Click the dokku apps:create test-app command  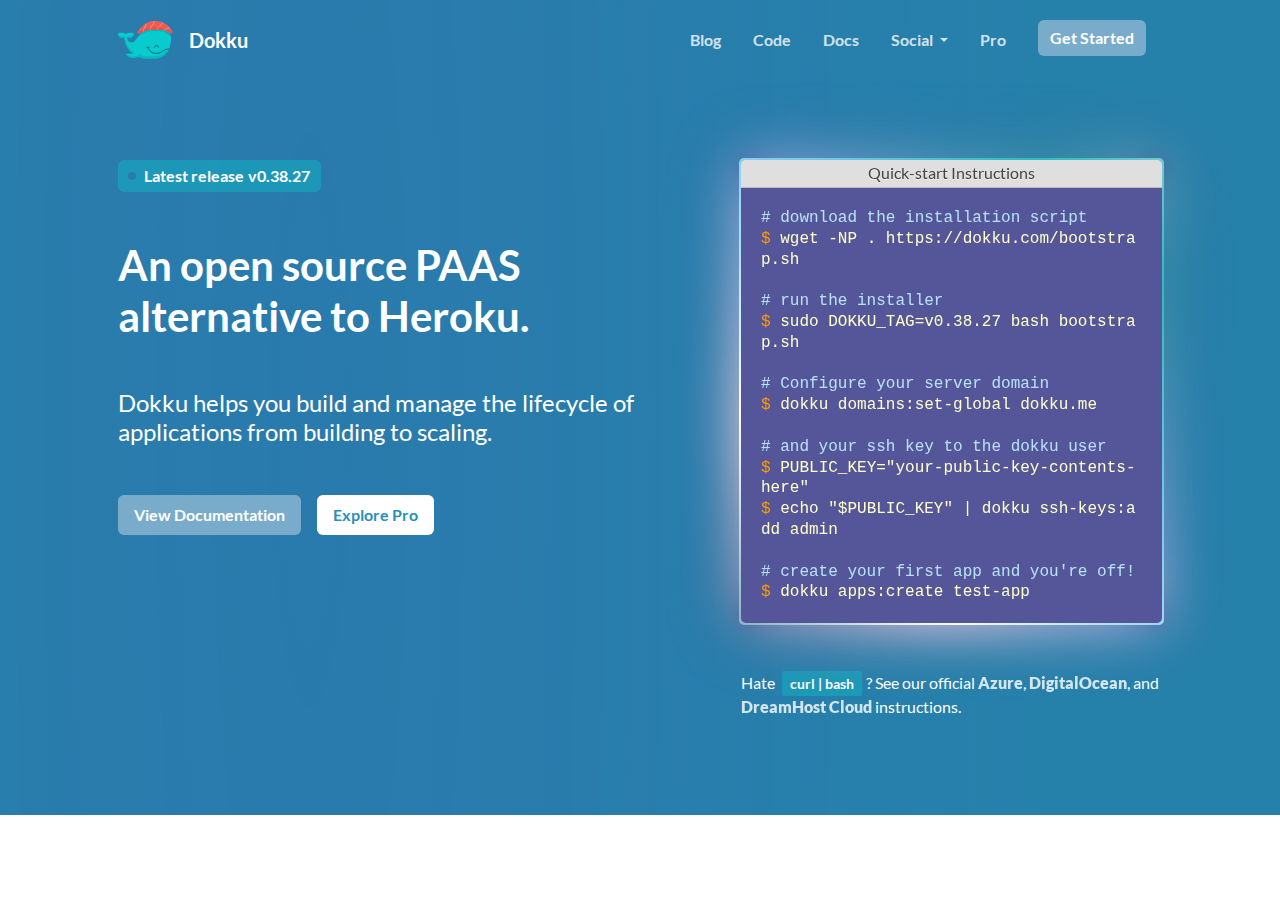click(x=895, y=592)
